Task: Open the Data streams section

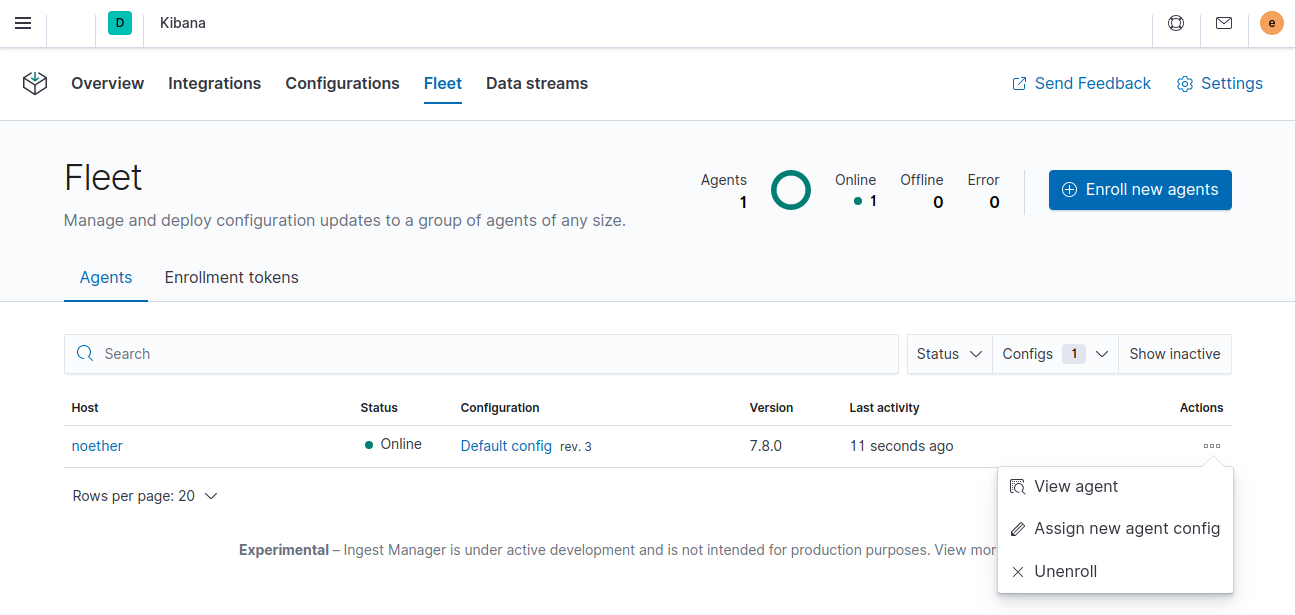Action: pyautogui.click(x=537, y=83)
